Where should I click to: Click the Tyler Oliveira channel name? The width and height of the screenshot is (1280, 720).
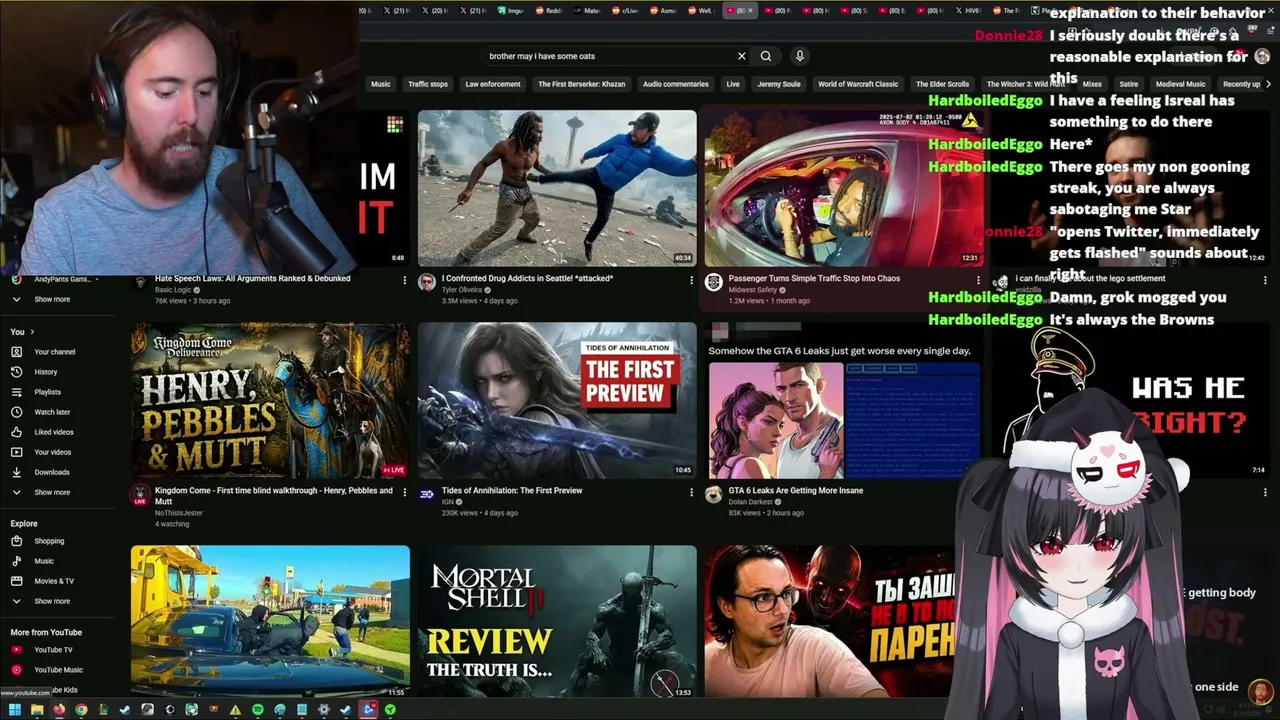[x=462, y=290]
